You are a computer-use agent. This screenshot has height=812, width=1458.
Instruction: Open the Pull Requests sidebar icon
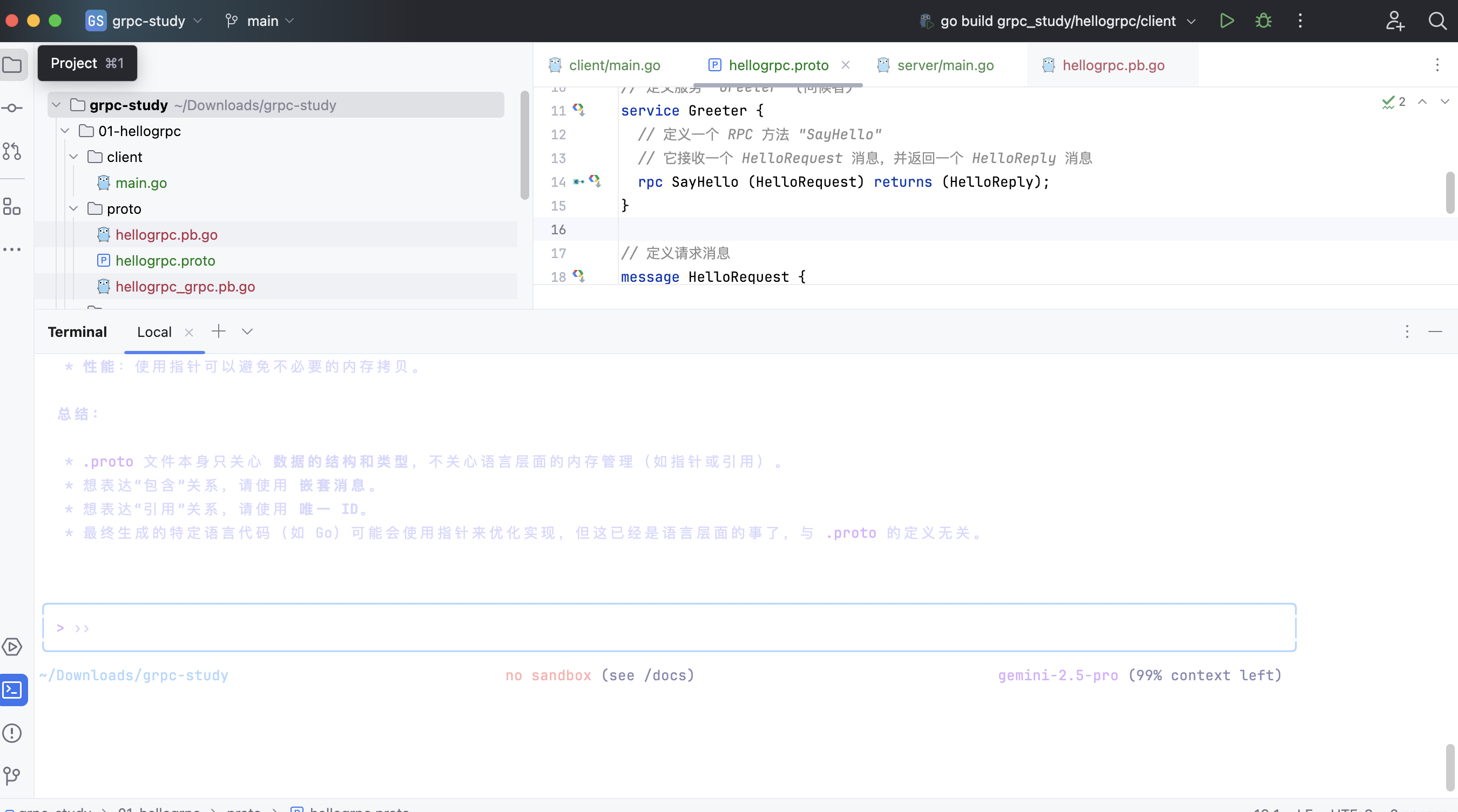tap(12, 151)
